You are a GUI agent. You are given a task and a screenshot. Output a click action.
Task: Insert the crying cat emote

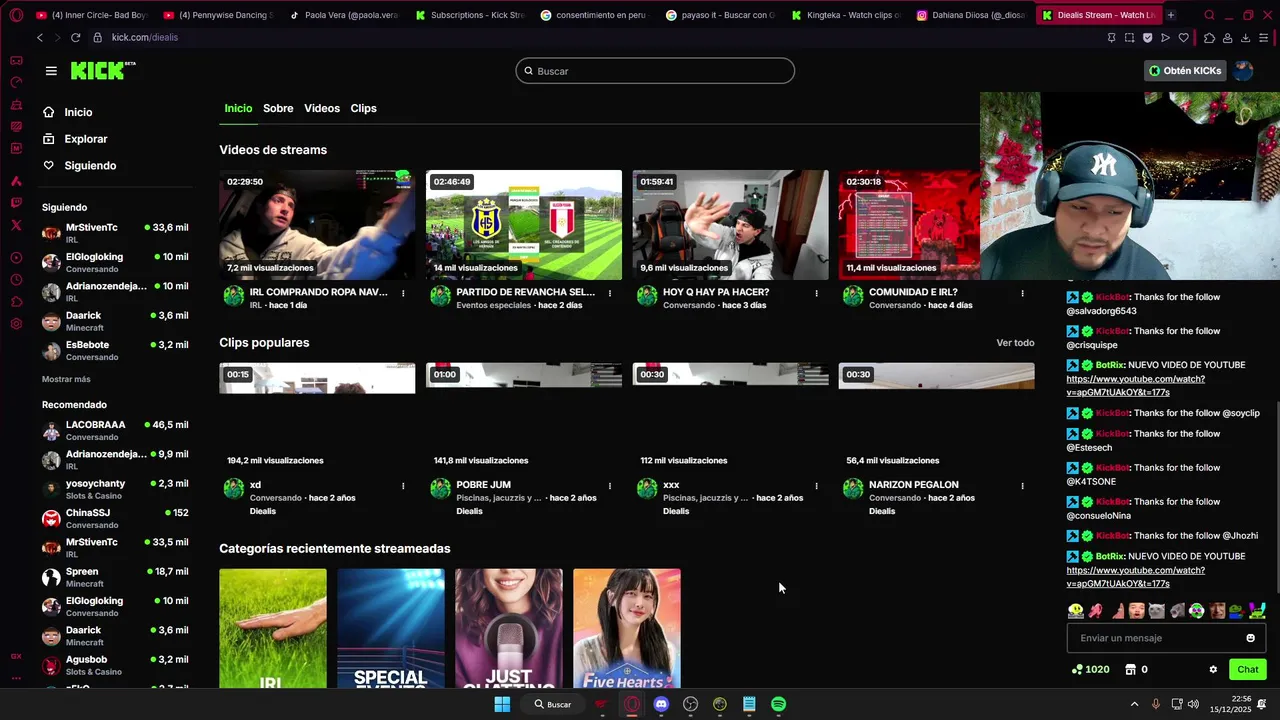point(1156,610)
